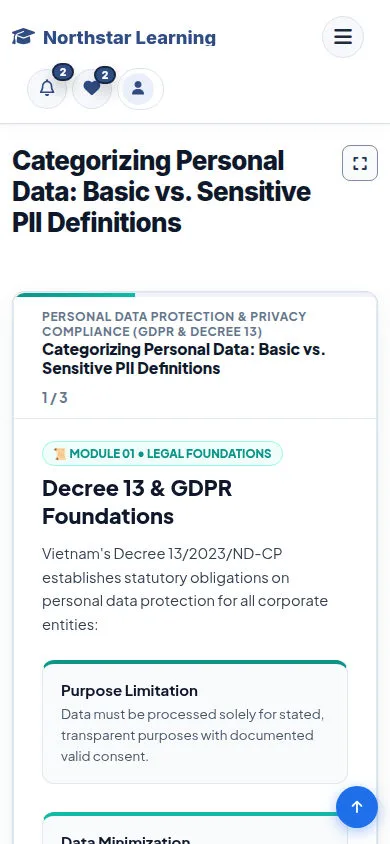Viewport: 390px width, 844px height.
Task: Toggle fullscreen mode for the lesson
Action: tap(360, 163)
